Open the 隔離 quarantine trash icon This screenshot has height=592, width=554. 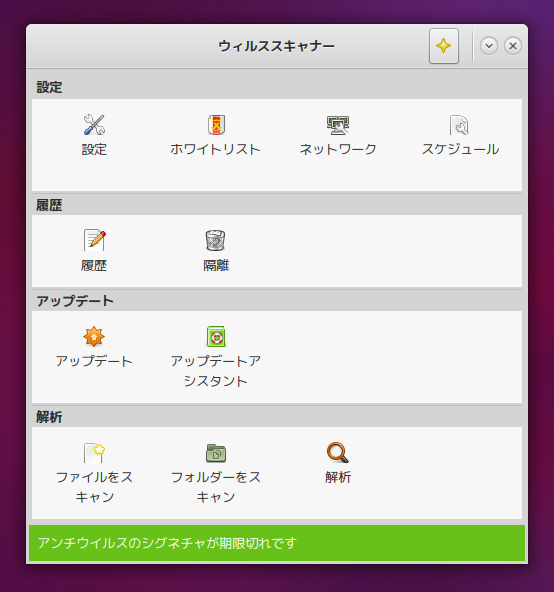pos(216,240)
